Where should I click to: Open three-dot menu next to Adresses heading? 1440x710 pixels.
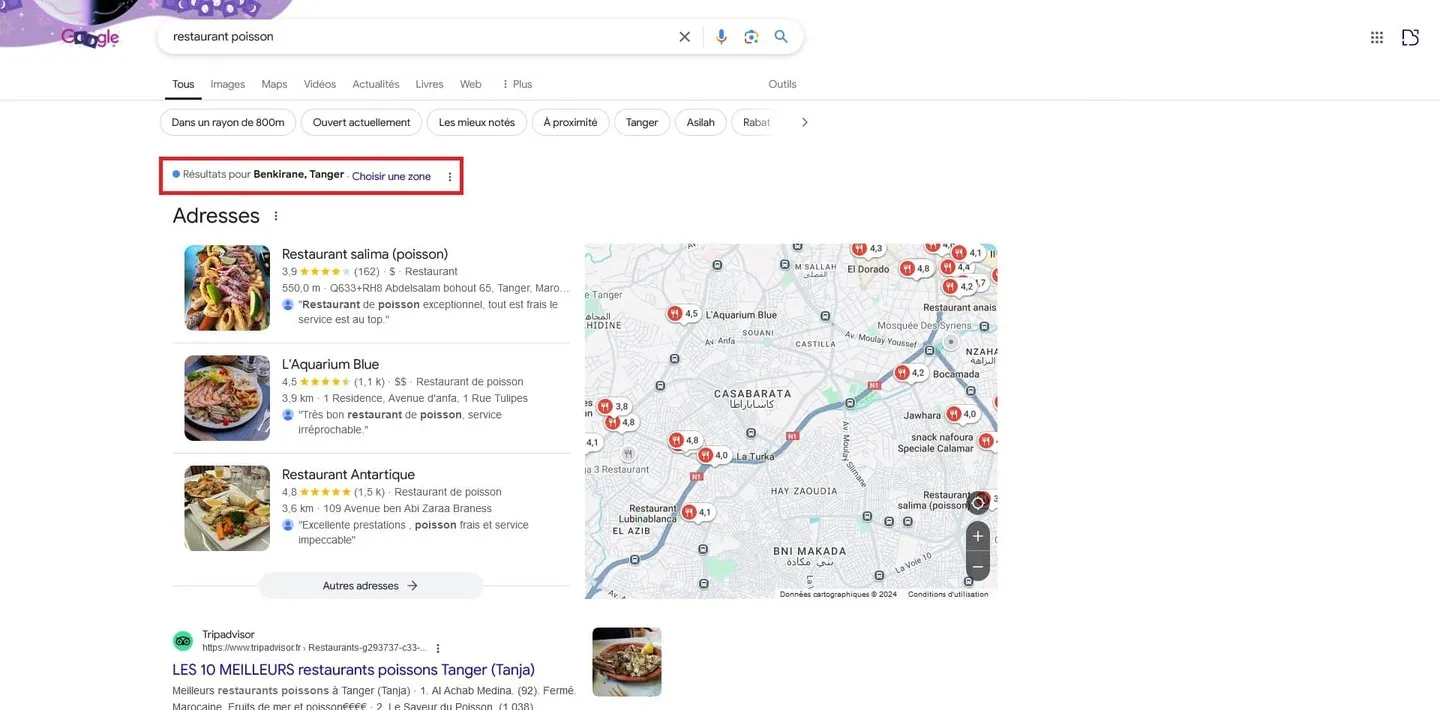pyautogui.click(x=276, y=216)
